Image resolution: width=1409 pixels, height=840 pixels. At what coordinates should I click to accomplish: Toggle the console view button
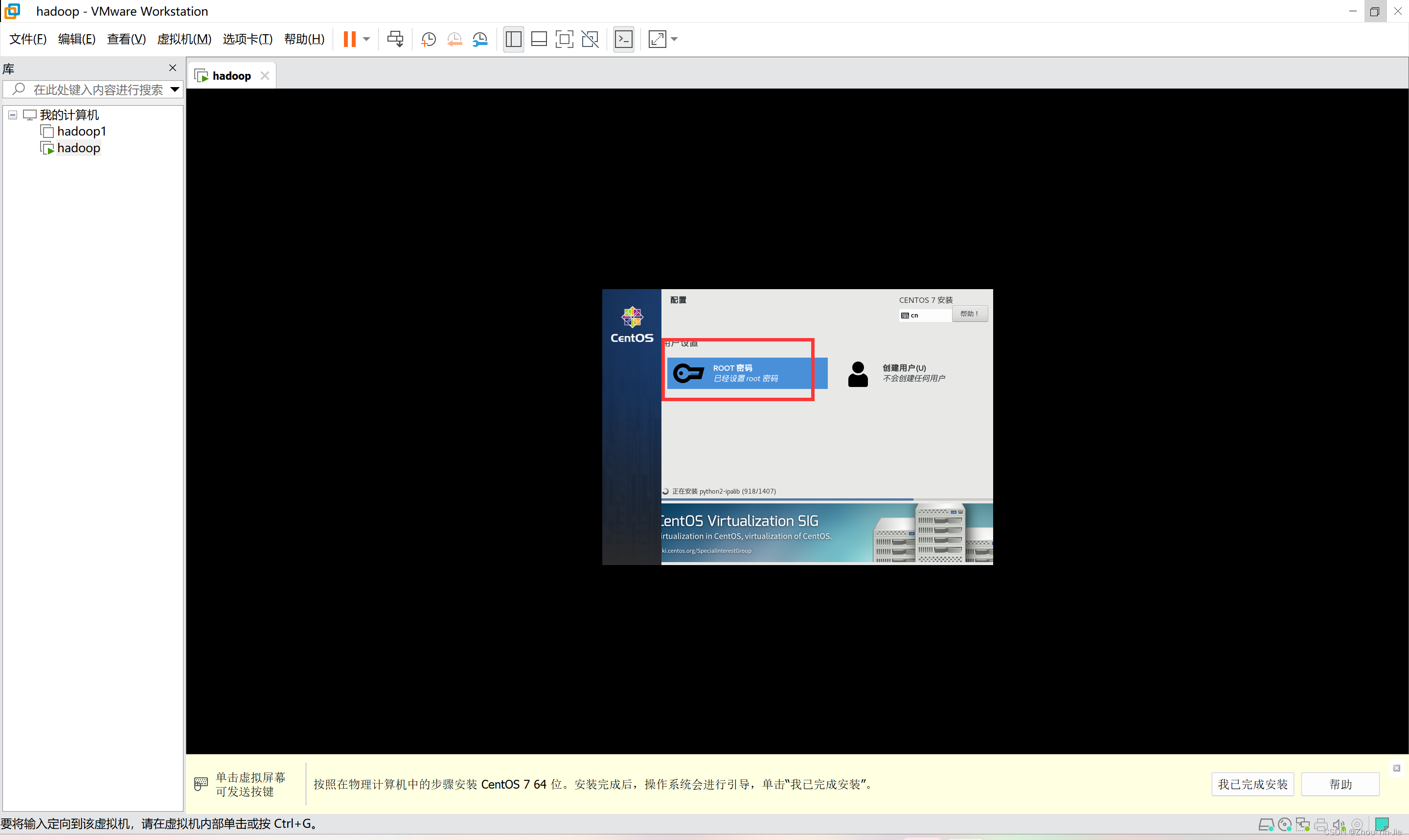(x=624, y=39)
